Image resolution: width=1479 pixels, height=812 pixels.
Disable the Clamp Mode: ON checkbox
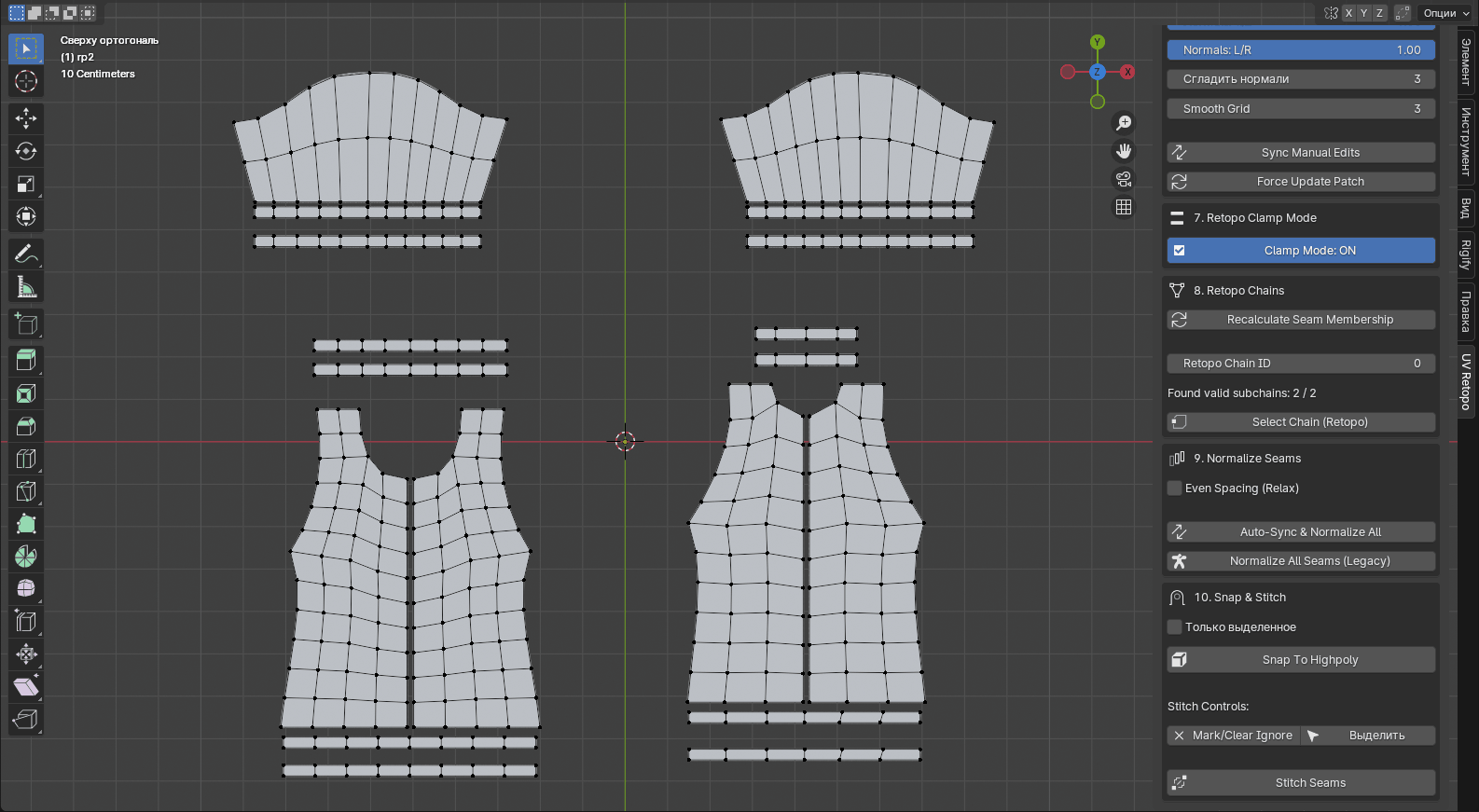[x=1180, y=251]
